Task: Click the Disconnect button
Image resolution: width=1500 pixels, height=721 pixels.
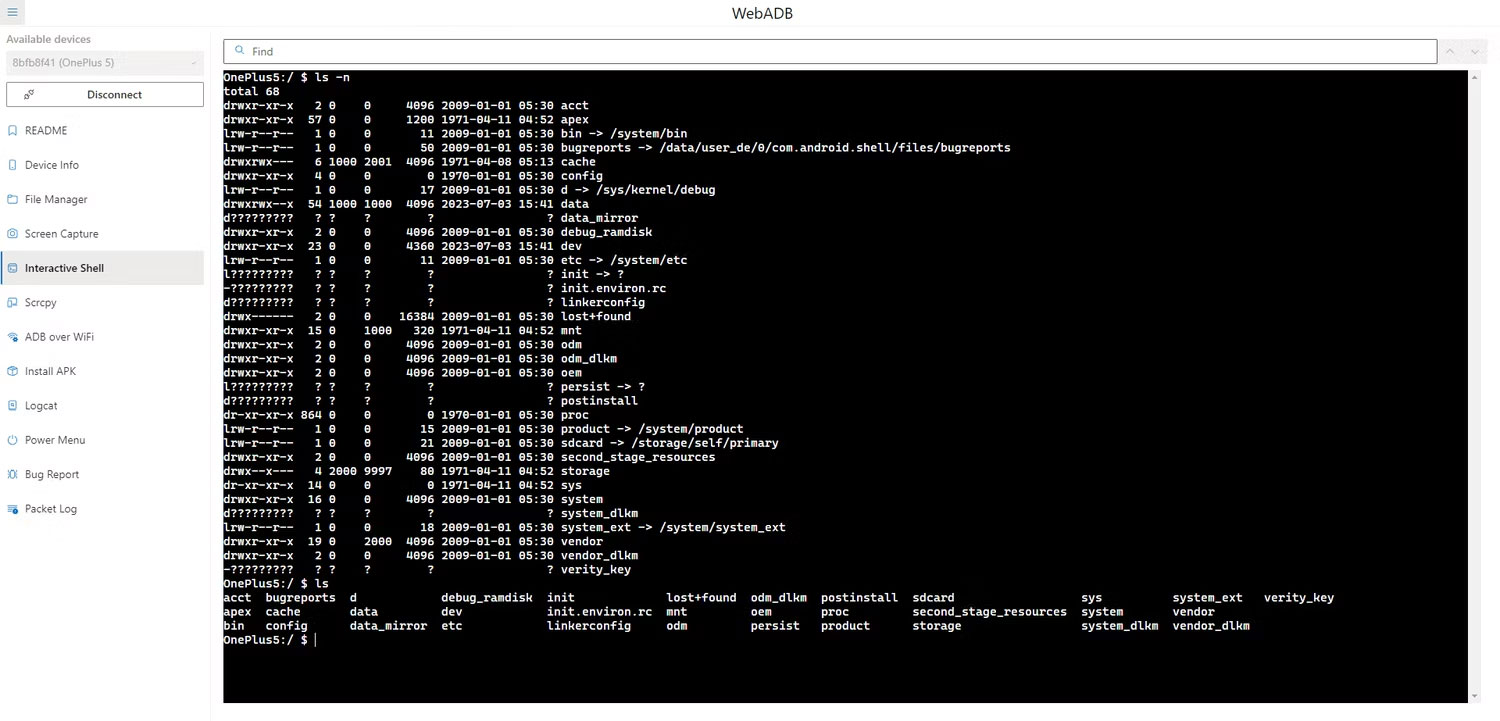Action: pyautogui.click(x=105, y=94)
